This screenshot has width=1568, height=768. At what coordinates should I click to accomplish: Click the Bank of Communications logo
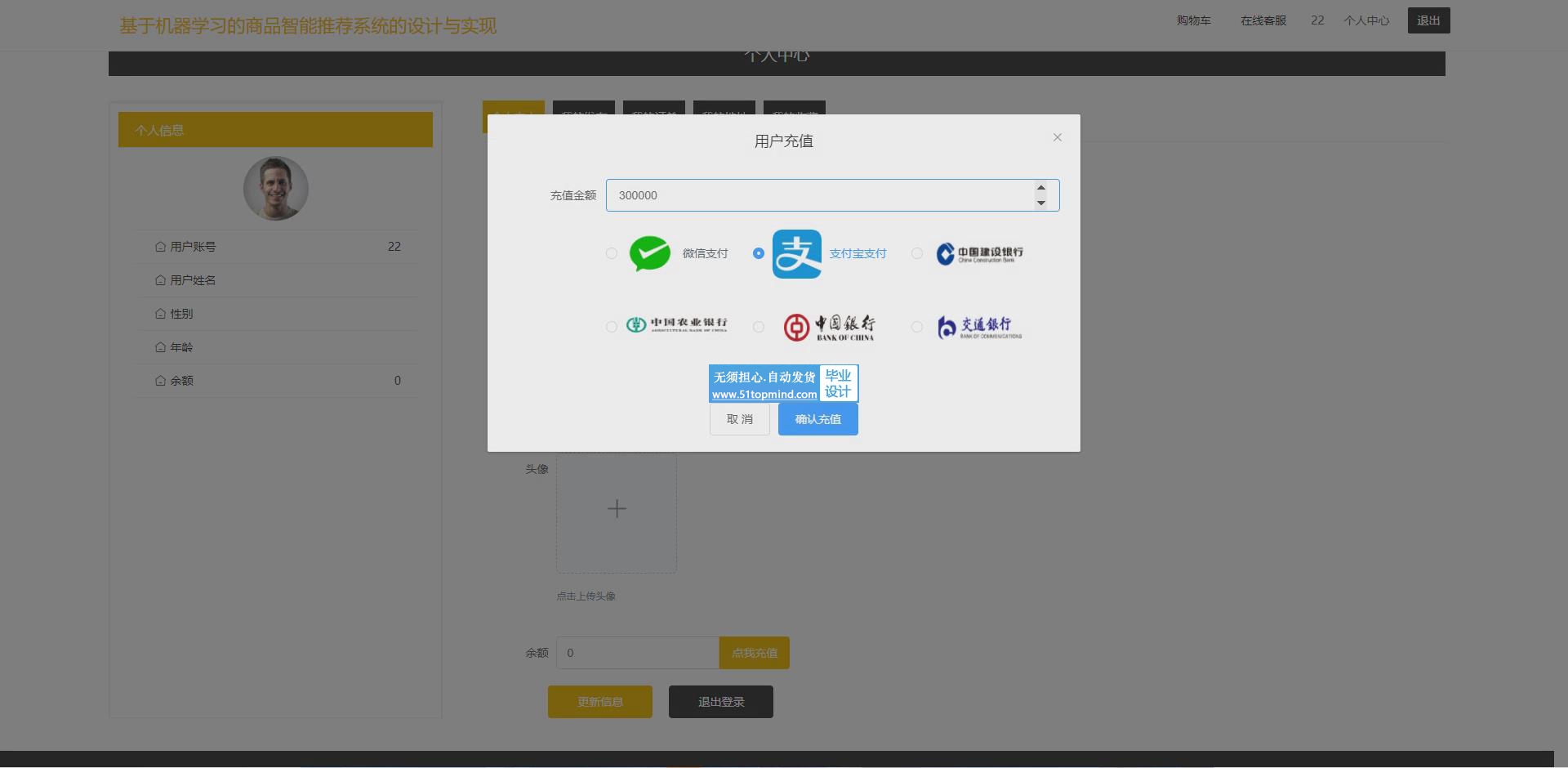(979, 327)
